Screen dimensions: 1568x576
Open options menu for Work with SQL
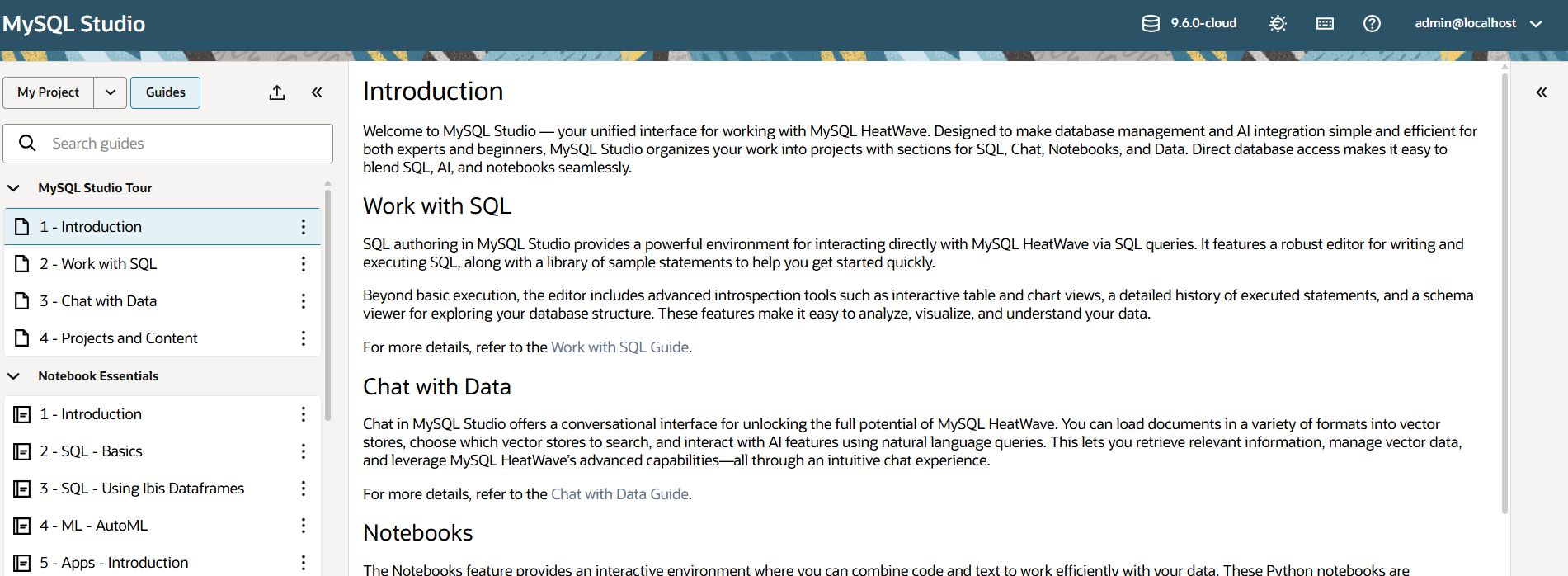[304, 264]
